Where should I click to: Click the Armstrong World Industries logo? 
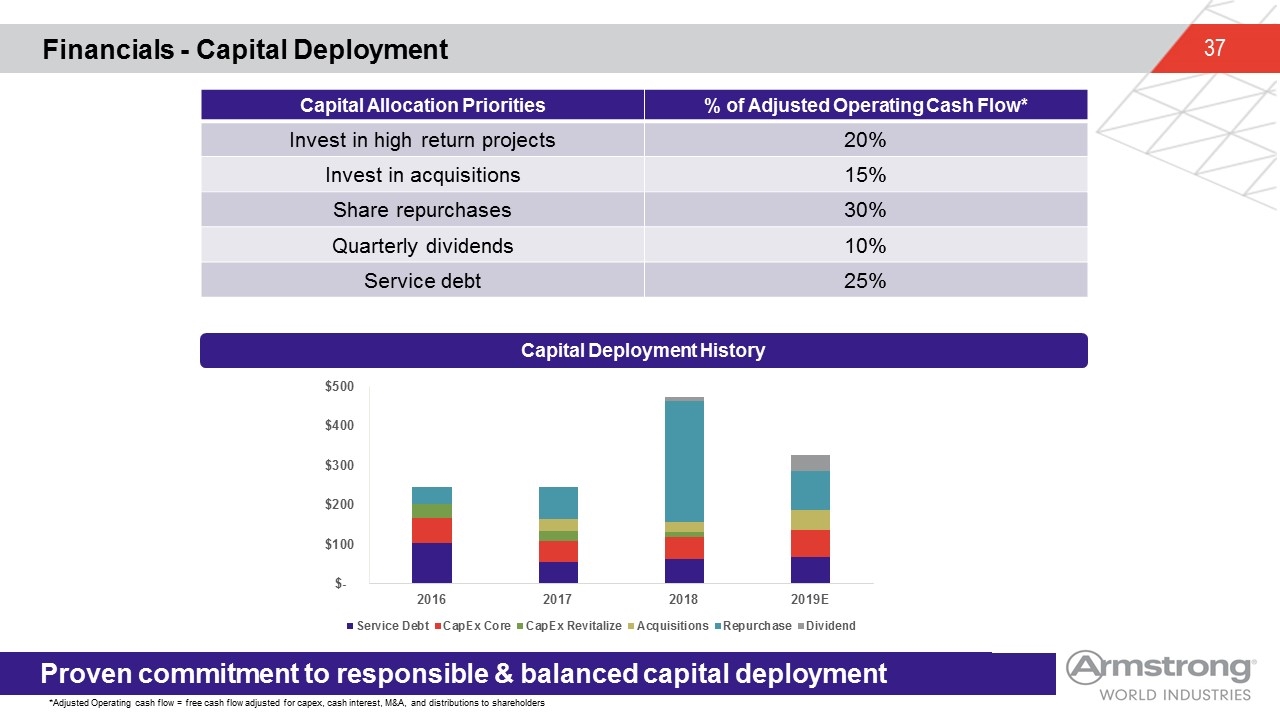(1160, 677)
